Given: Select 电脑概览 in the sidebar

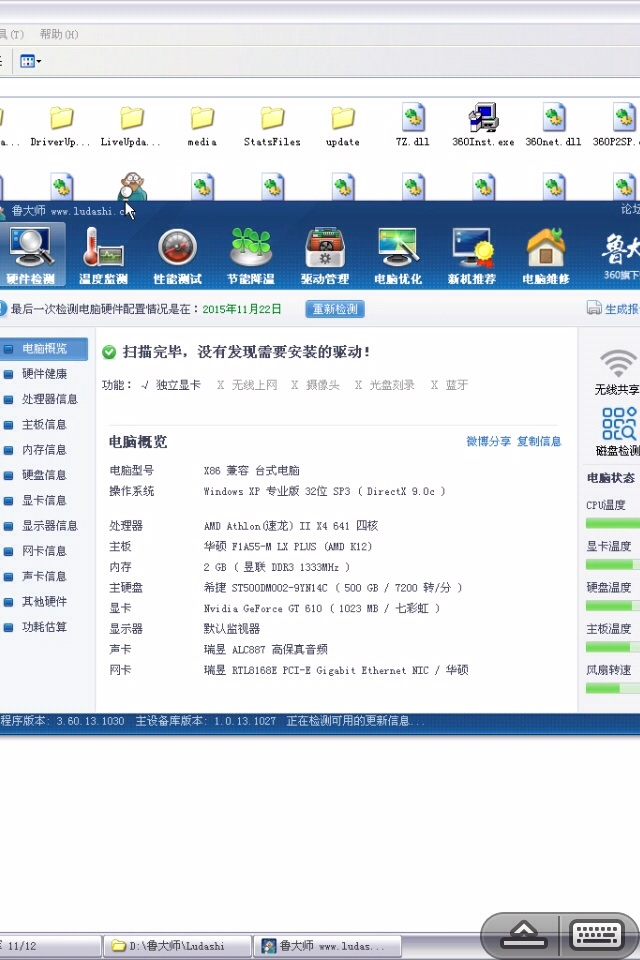Looking at the screenshot, I should tap(43, 349).
